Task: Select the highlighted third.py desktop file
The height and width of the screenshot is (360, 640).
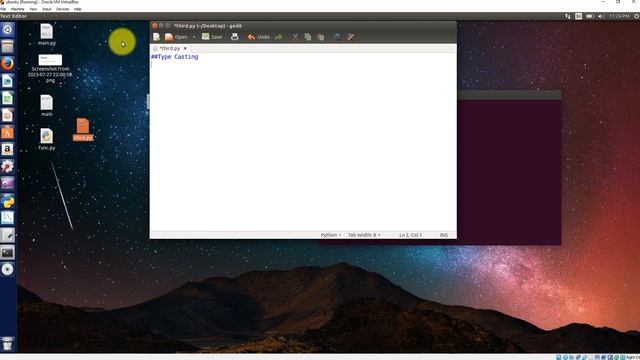Action: [83, 129]
